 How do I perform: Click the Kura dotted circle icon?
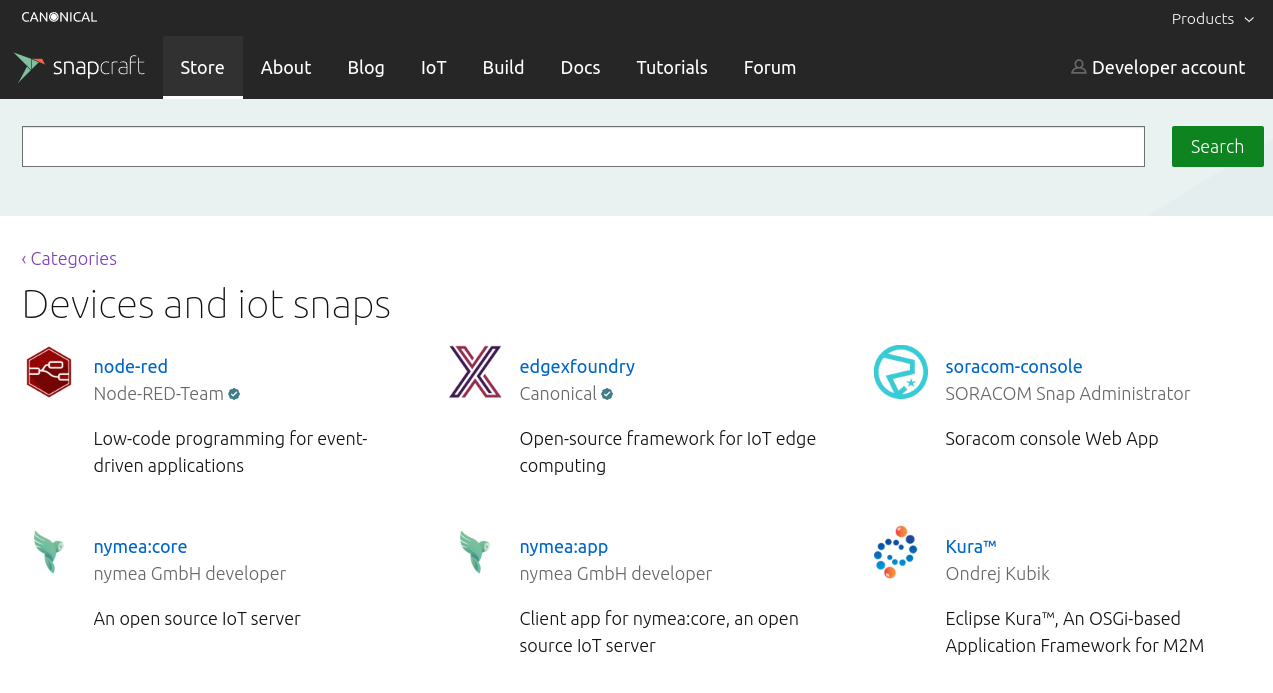[x=896, y=552]
